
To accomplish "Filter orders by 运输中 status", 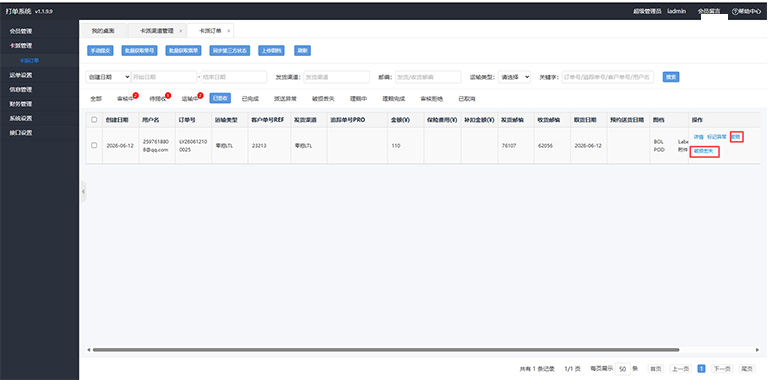I will (190, 99).
